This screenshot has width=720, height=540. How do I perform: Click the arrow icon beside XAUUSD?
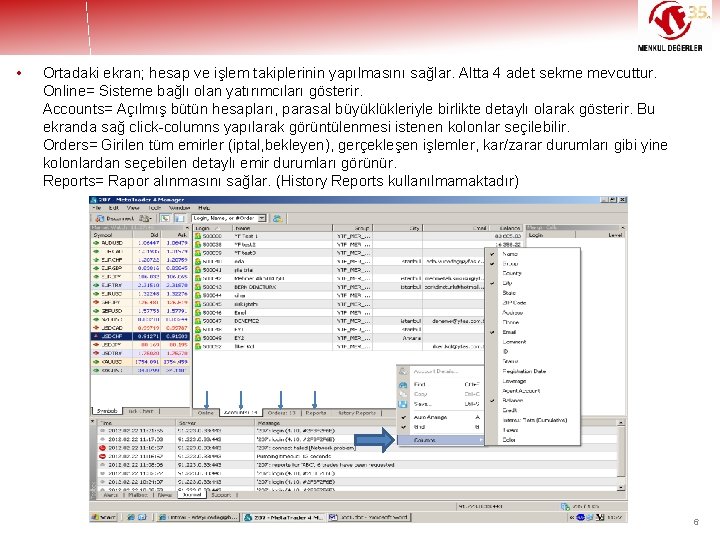tap(96, 362)
